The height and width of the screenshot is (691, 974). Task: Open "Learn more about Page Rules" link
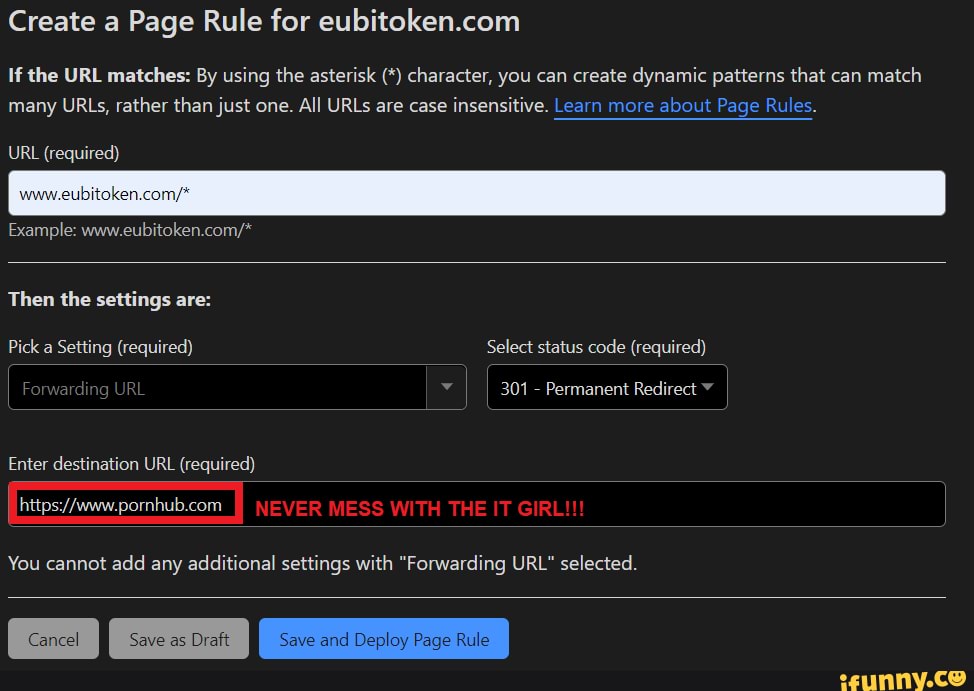(x=682, y=105)
